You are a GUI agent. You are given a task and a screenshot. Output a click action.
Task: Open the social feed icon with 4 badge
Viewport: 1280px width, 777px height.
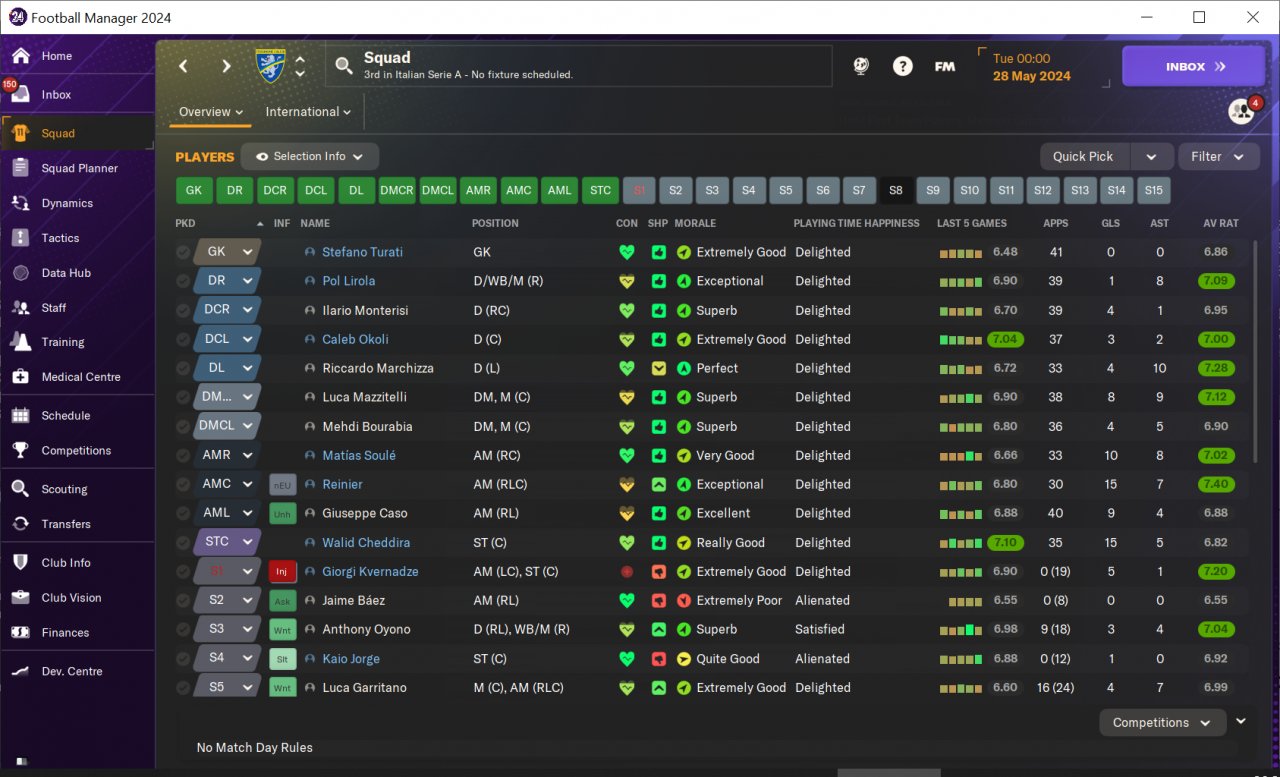pos(1242,111)
